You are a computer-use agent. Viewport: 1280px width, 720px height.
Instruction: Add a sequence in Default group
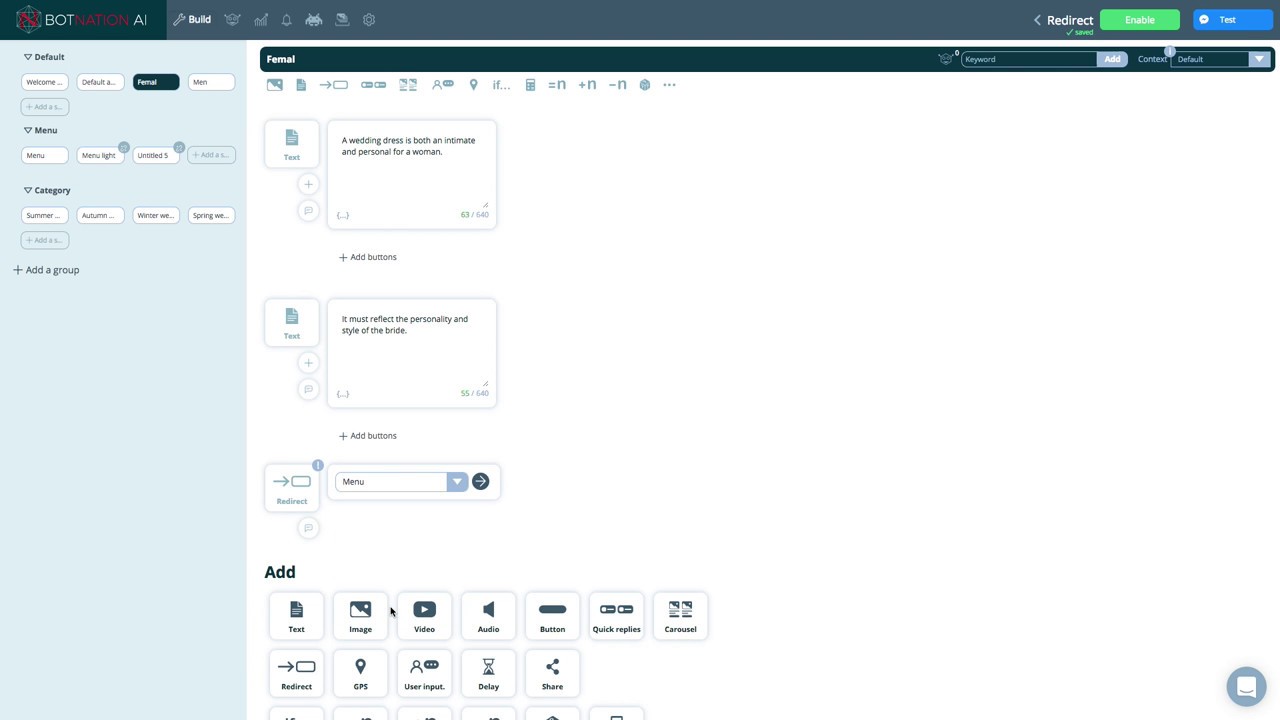pyautogui.click(x=45, y=107)
